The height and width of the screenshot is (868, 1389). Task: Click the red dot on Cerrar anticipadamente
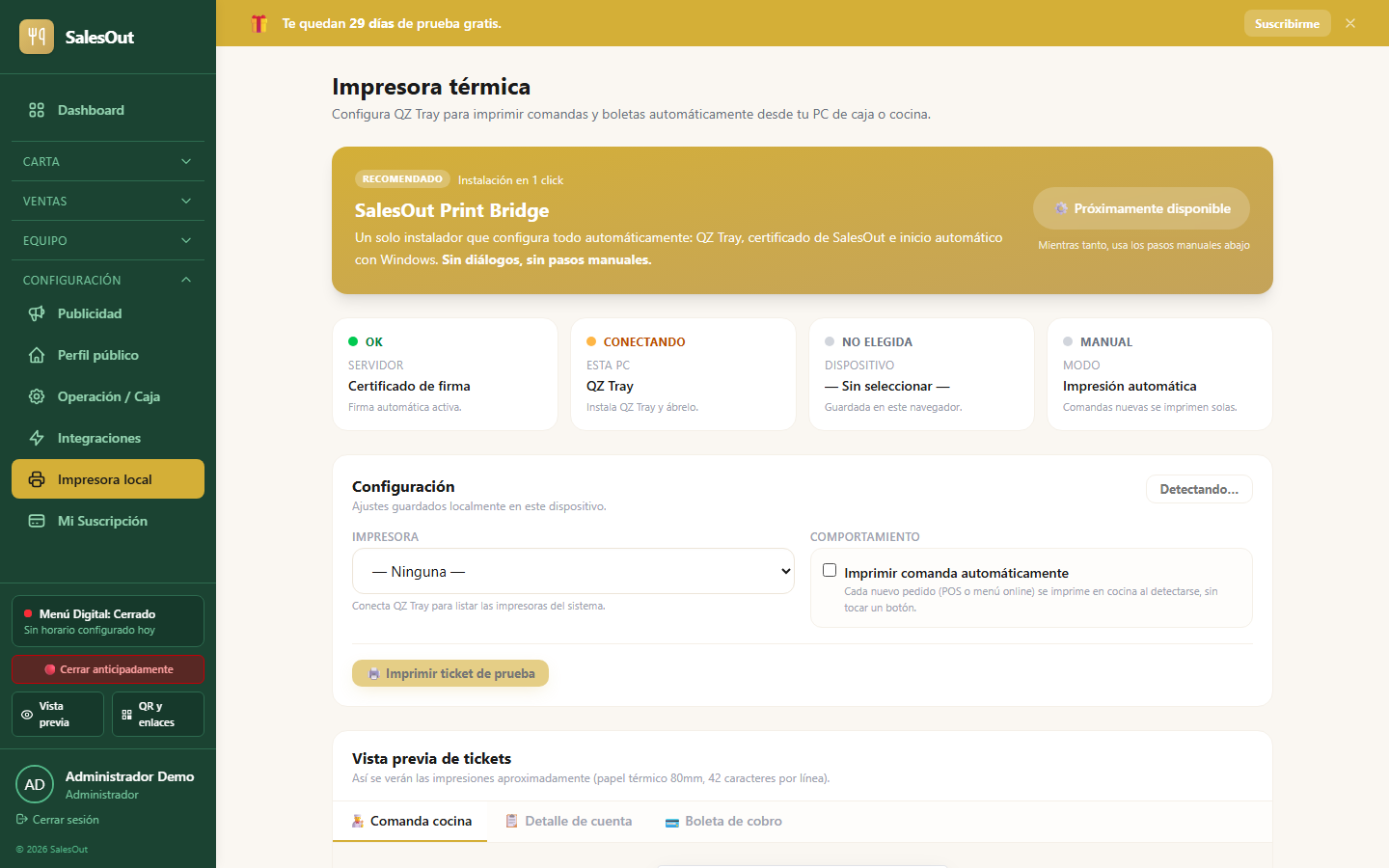[x=50, y=669]
